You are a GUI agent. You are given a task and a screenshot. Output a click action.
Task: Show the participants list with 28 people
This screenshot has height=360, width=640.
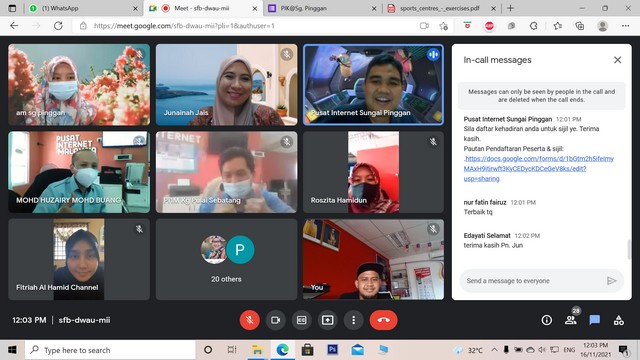pyautogui.click(x=571, y=320)
